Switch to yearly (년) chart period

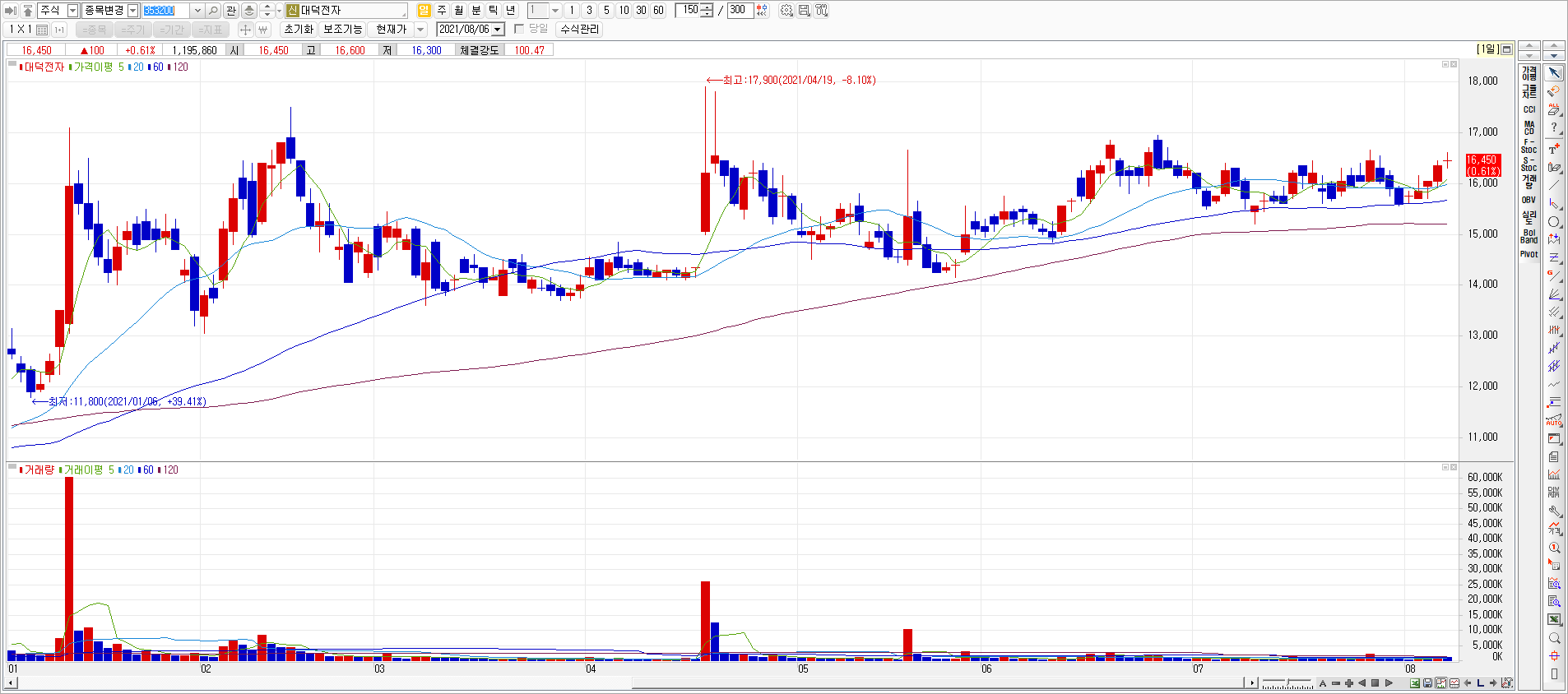pos(510,10)
